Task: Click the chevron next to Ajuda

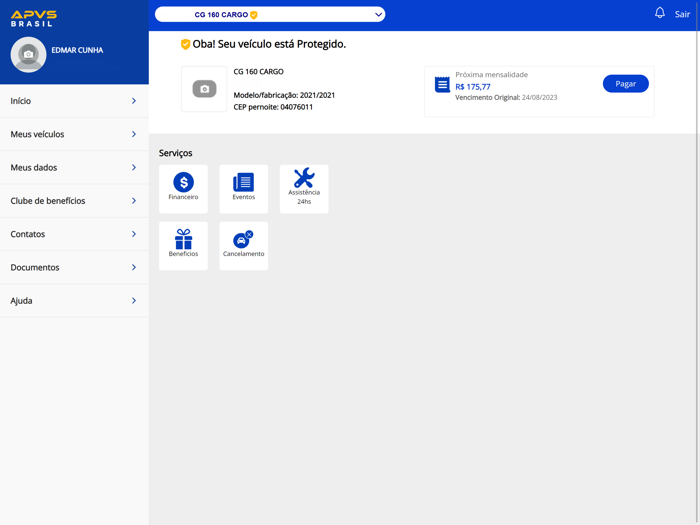Action: [x=134, y=300]
